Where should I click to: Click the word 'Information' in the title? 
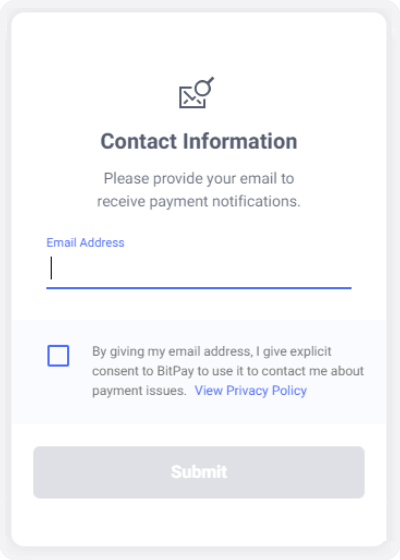click(240, 141)
